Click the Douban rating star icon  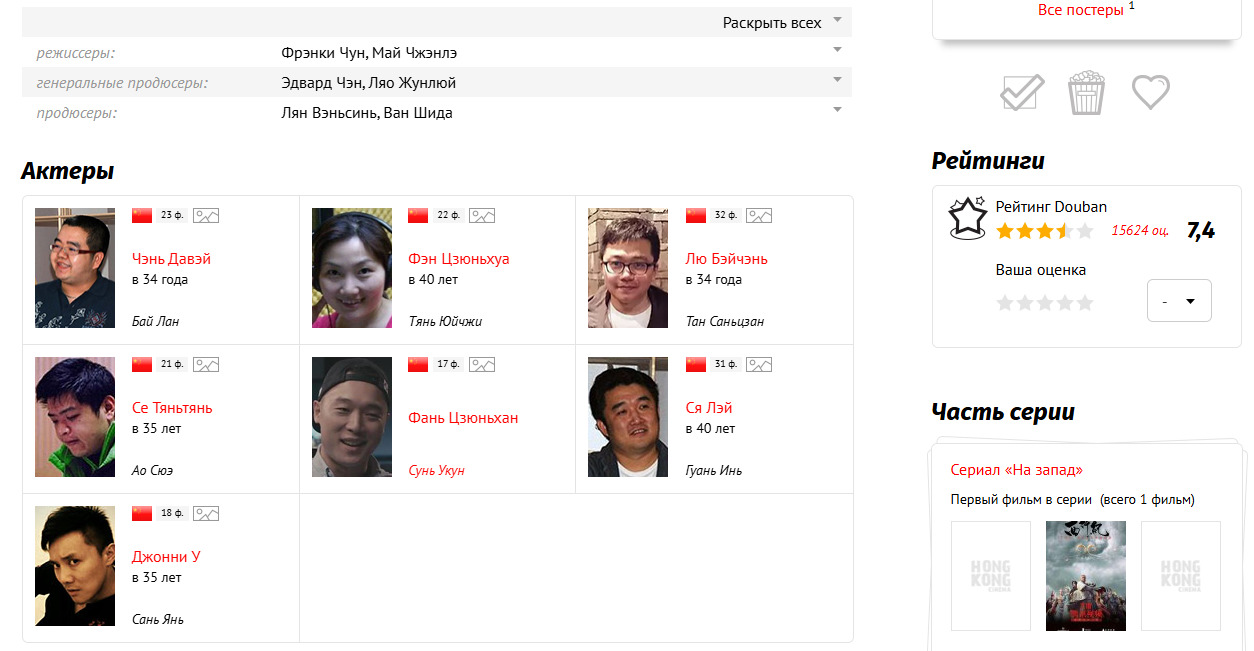click(967, 218)
